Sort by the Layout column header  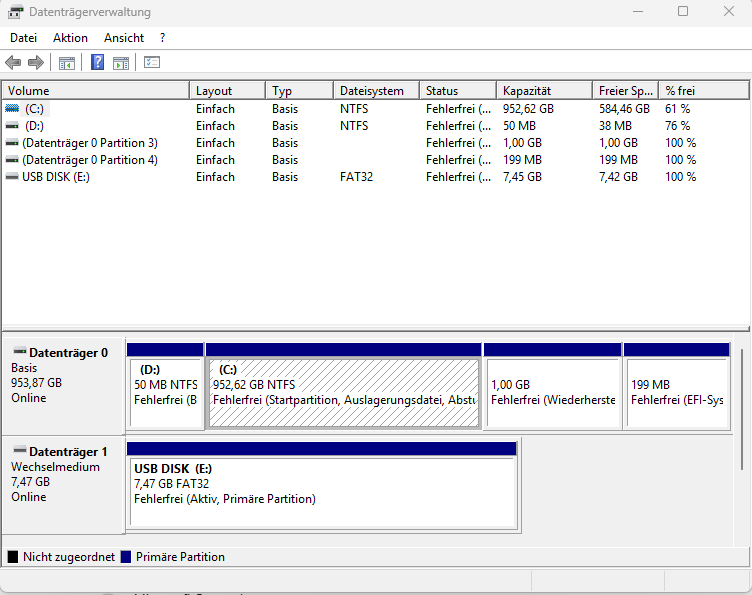(x=228, y=91)
